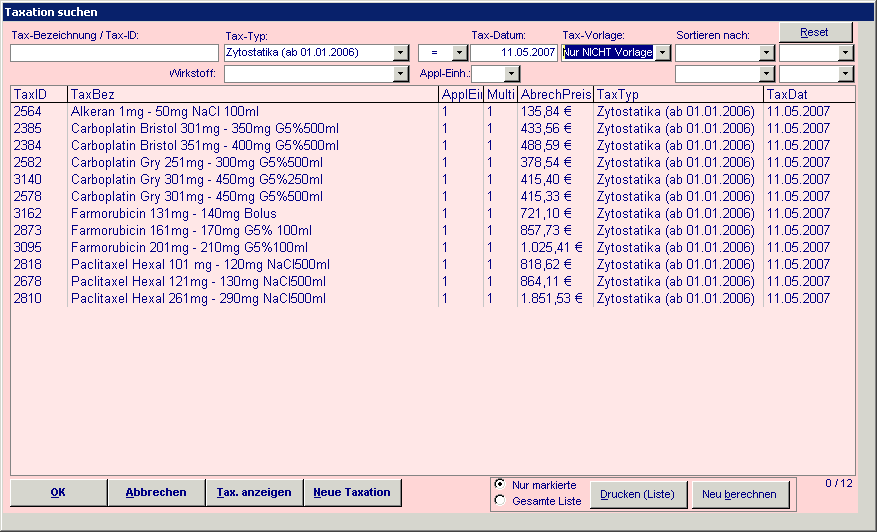The height and width of the screenshot is (532, 877).
Task: Open first sort direction dropdown beside Reset
Action: point(845,53)
